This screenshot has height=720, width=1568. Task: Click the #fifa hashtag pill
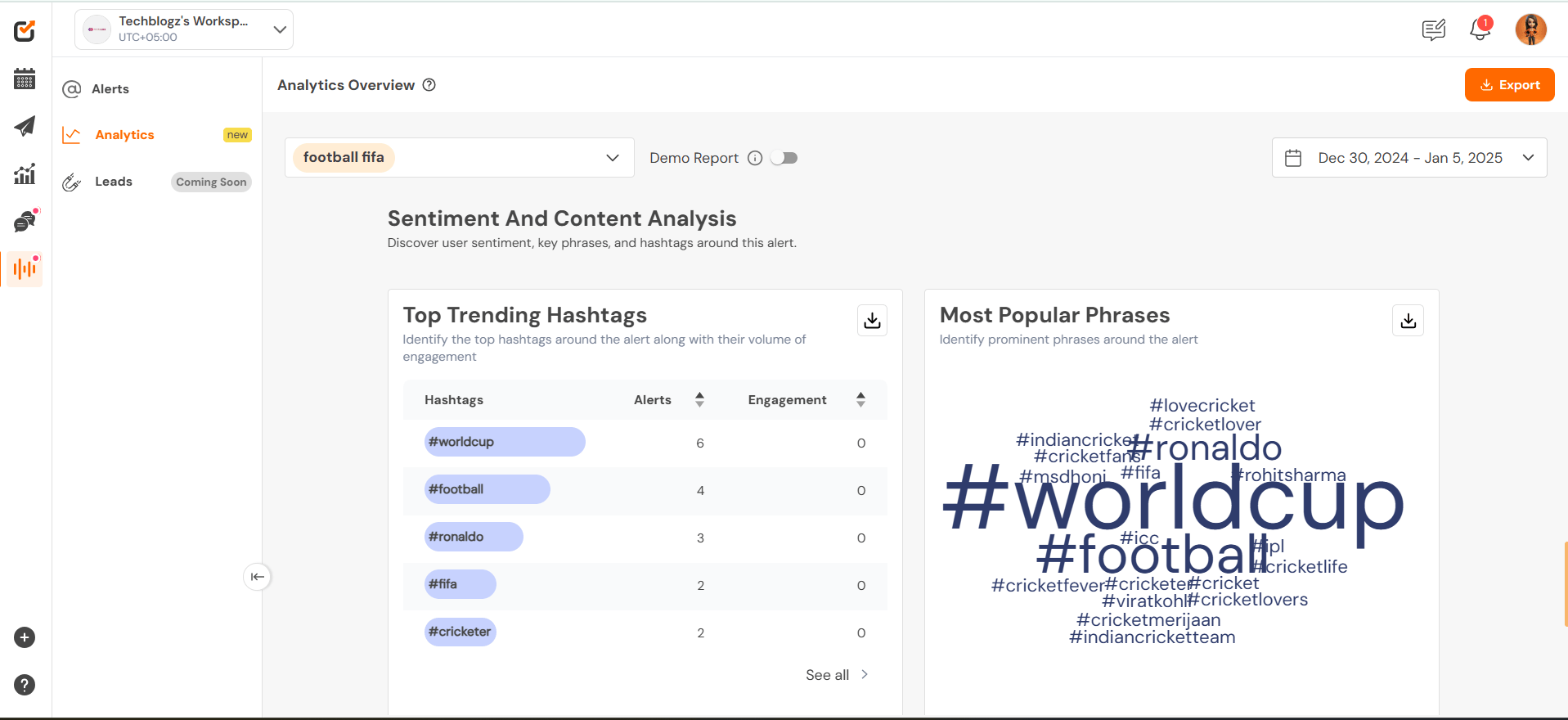coord(461,584)
